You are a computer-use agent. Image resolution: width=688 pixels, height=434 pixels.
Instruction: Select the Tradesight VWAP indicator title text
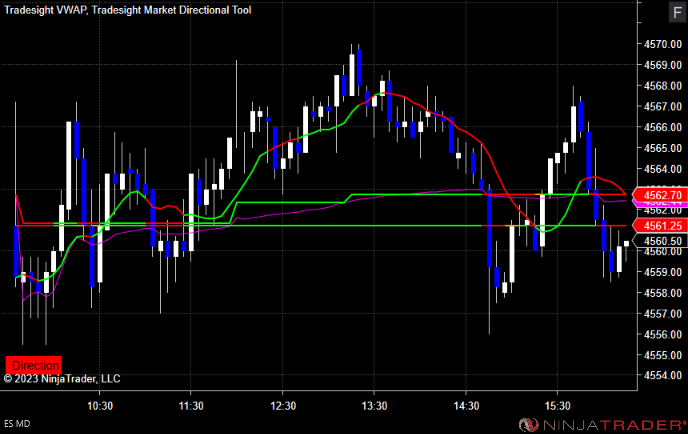[x=45, y=10]
